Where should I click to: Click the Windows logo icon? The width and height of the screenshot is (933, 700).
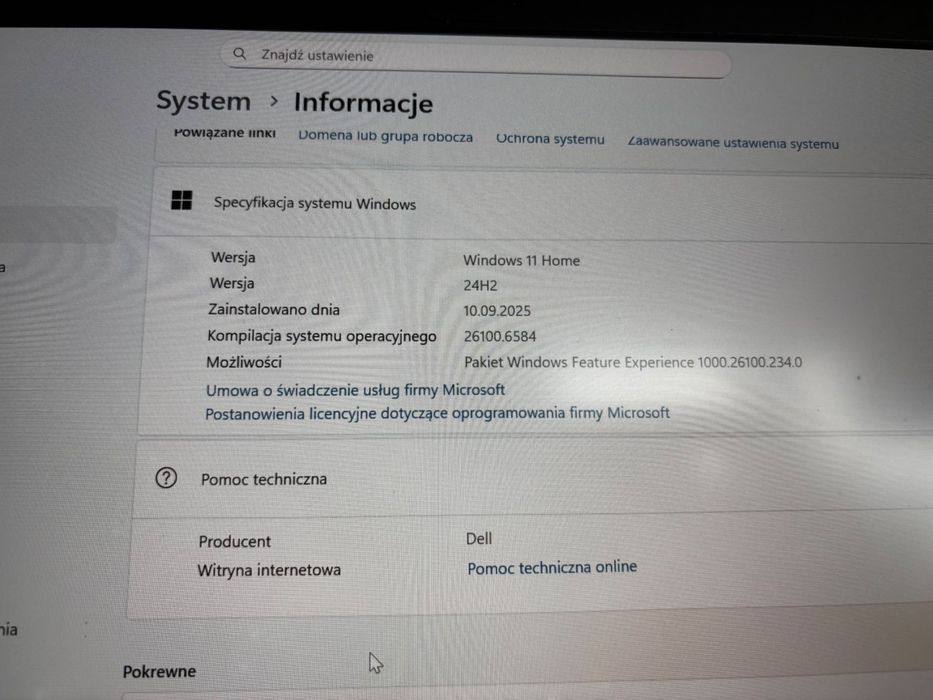[x=181, y=200]
